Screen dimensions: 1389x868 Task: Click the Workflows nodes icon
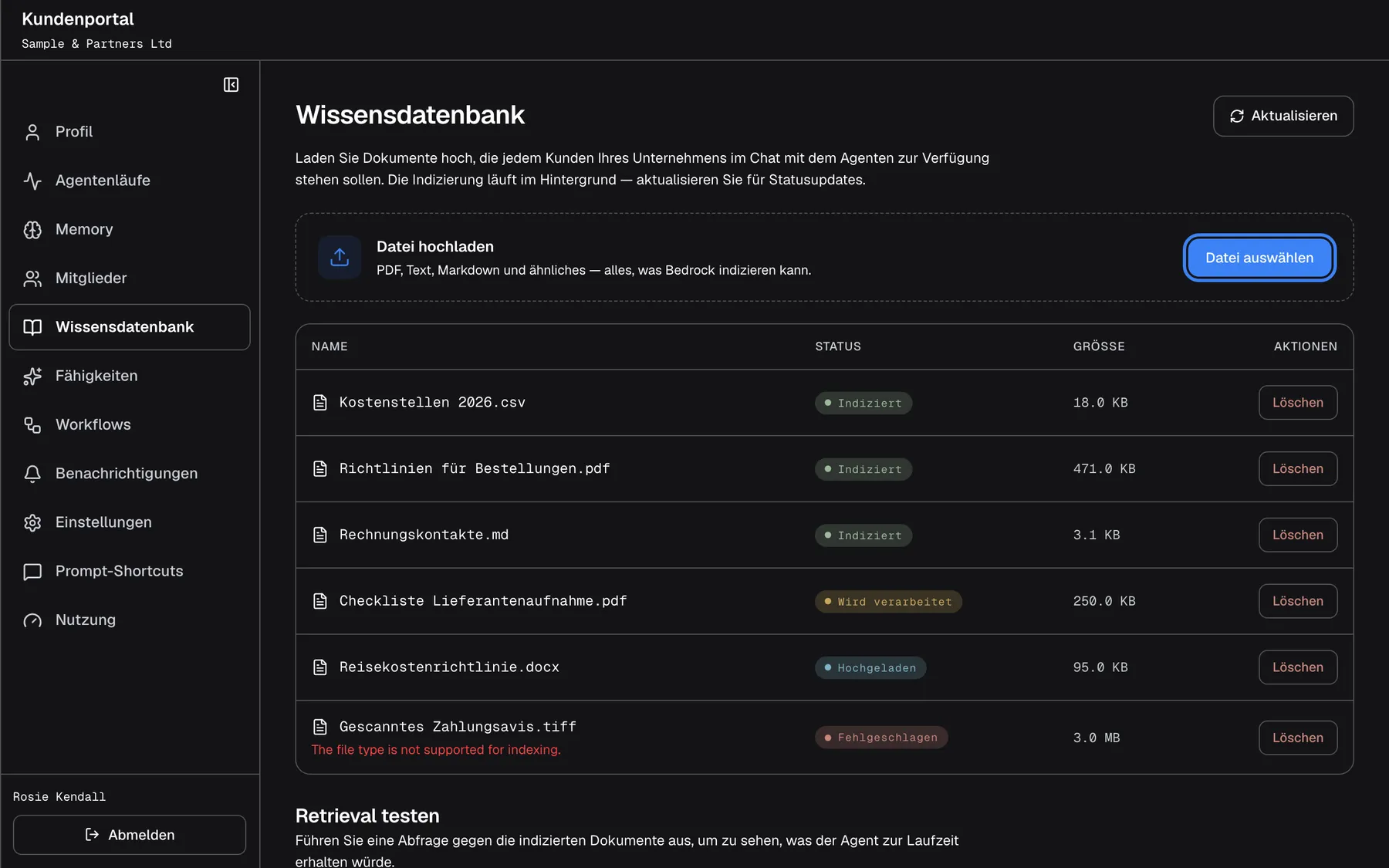32,425
